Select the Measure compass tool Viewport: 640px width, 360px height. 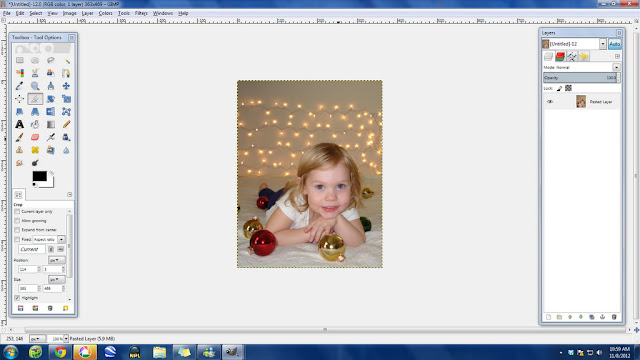51,86
